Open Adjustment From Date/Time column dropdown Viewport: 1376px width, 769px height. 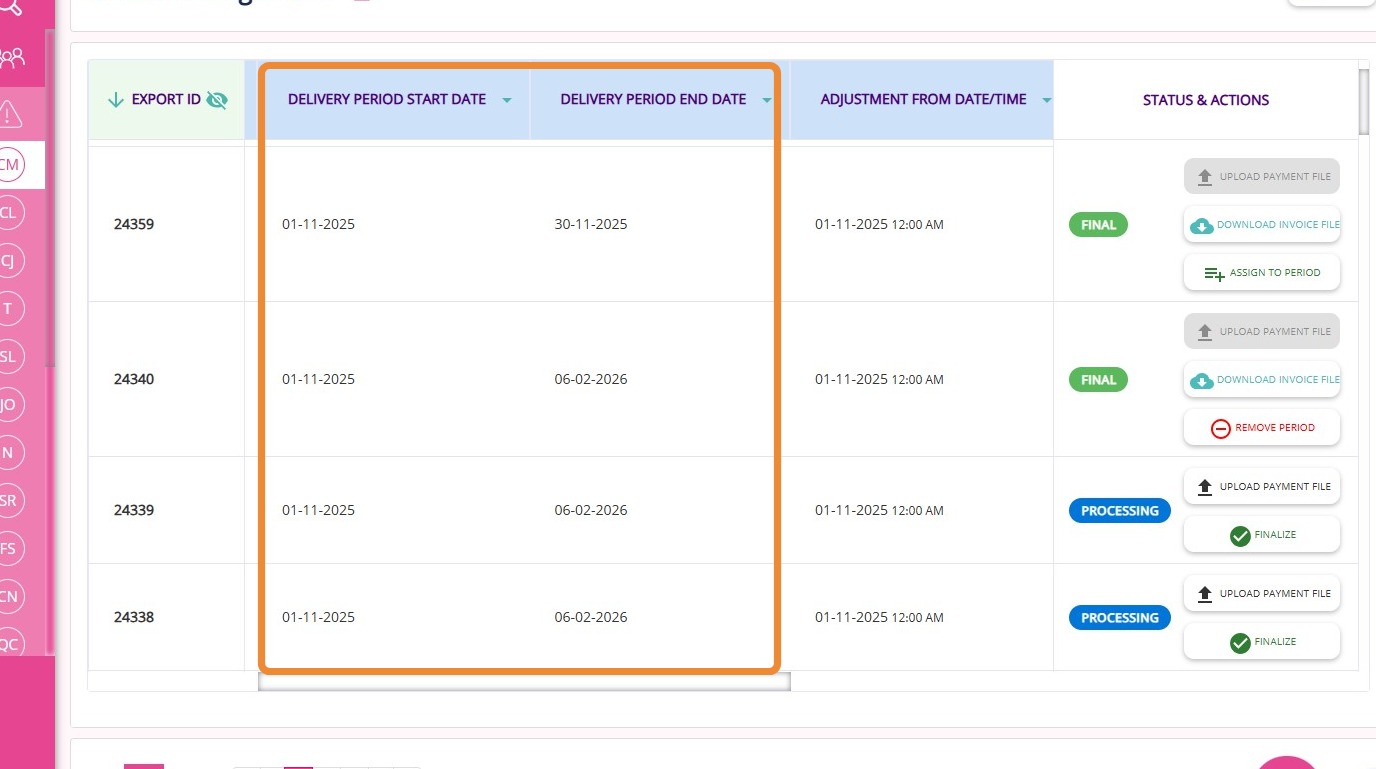pos(1047,100)
